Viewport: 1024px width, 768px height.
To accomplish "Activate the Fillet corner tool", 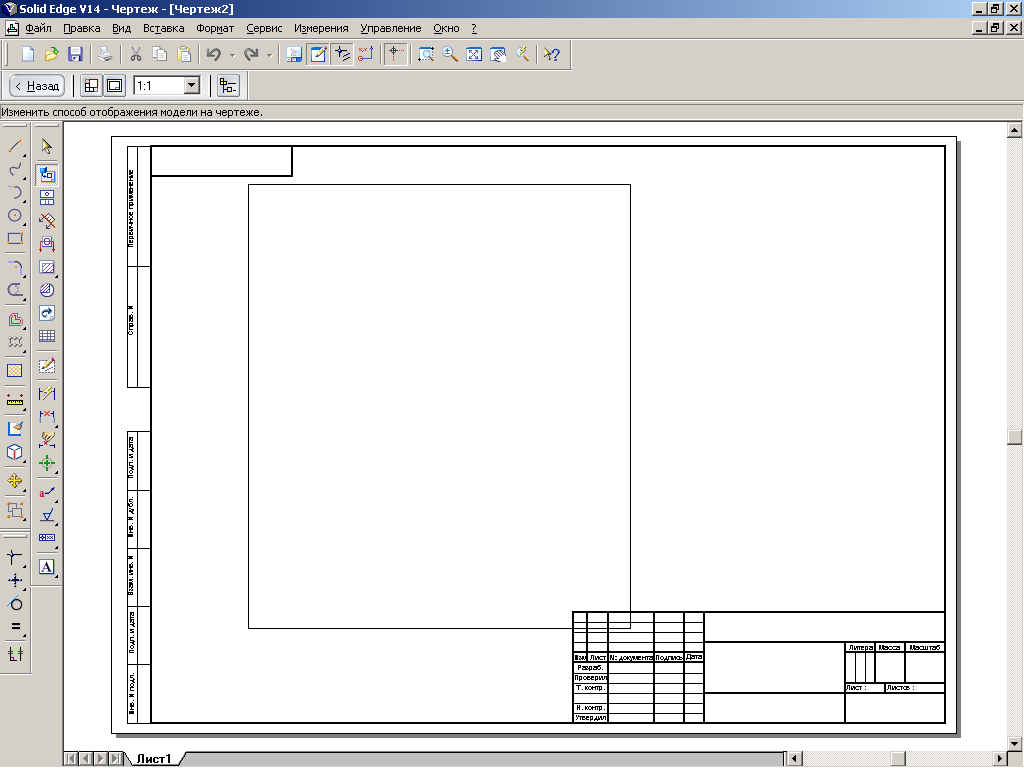I will (x=15, y=267).
